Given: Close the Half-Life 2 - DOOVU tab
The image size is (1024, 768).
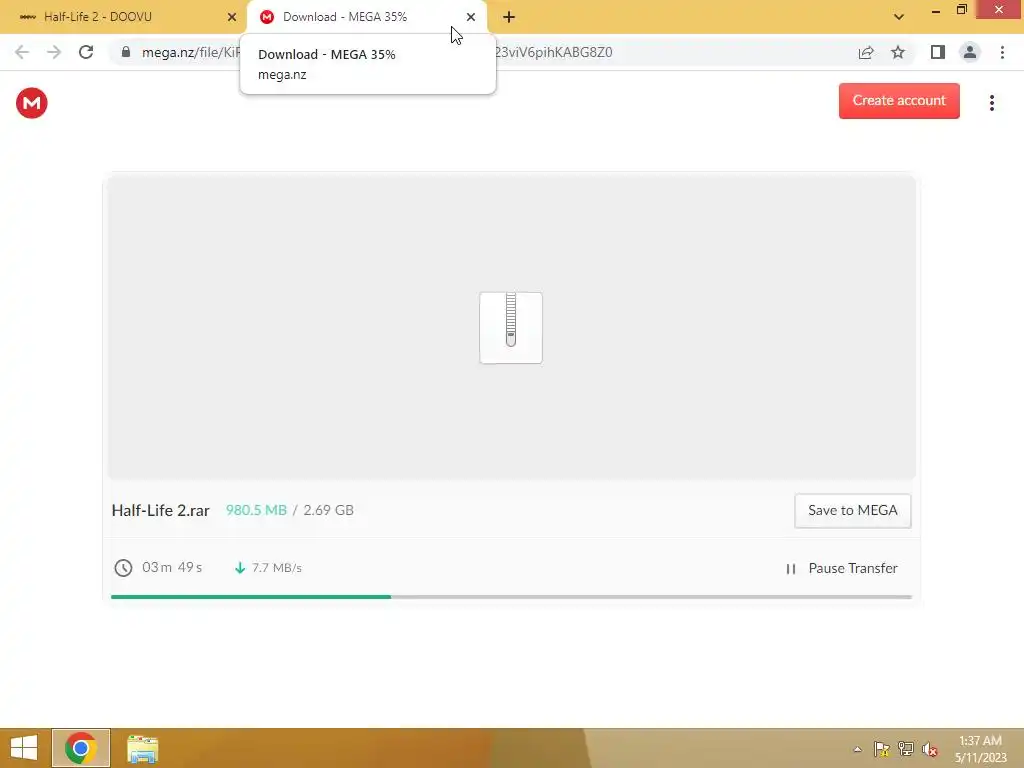Looking at the screenshot, I should click(x=232, y=17).
